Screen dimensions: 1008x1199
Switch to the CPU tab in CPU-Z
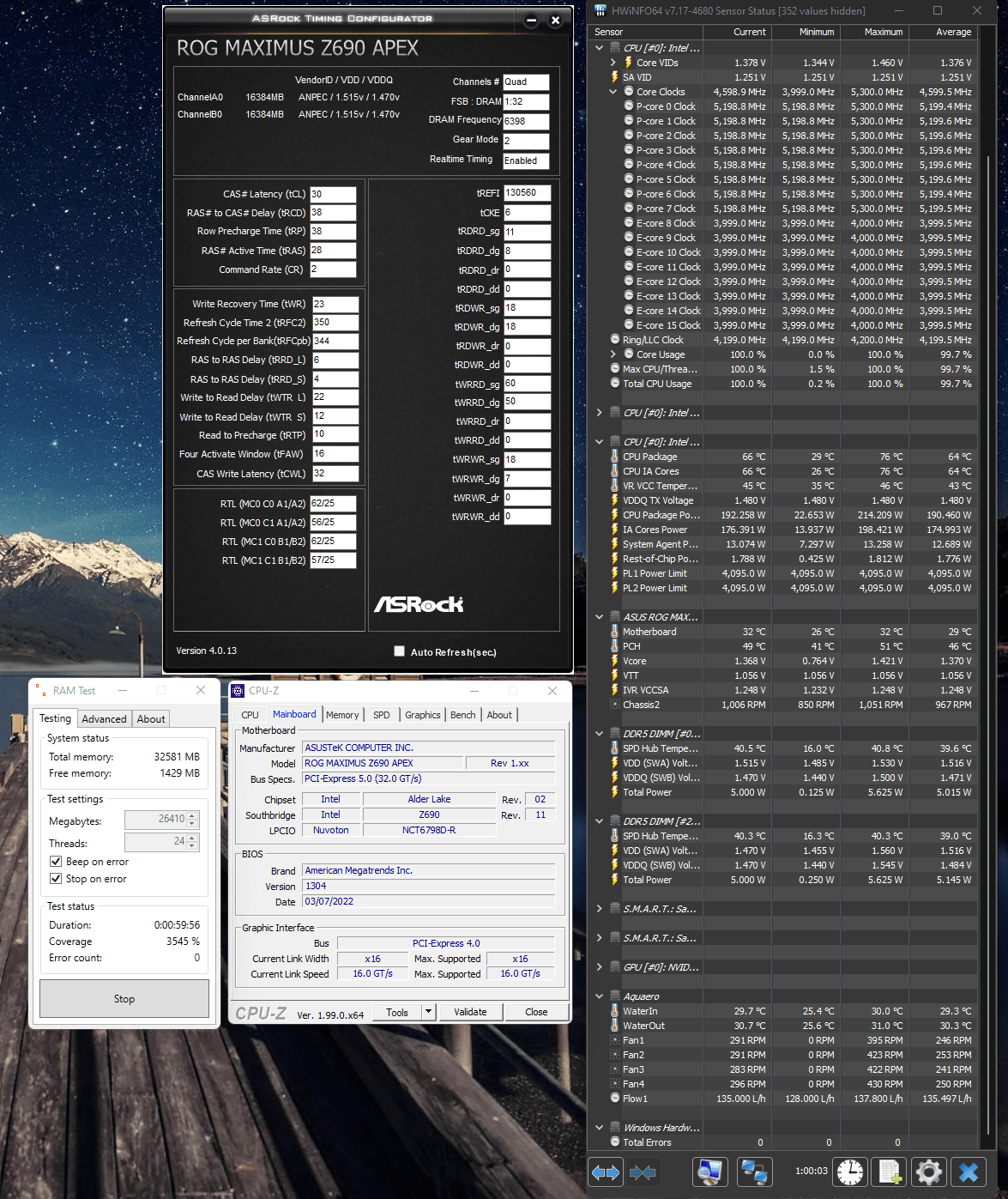(250, 715)
